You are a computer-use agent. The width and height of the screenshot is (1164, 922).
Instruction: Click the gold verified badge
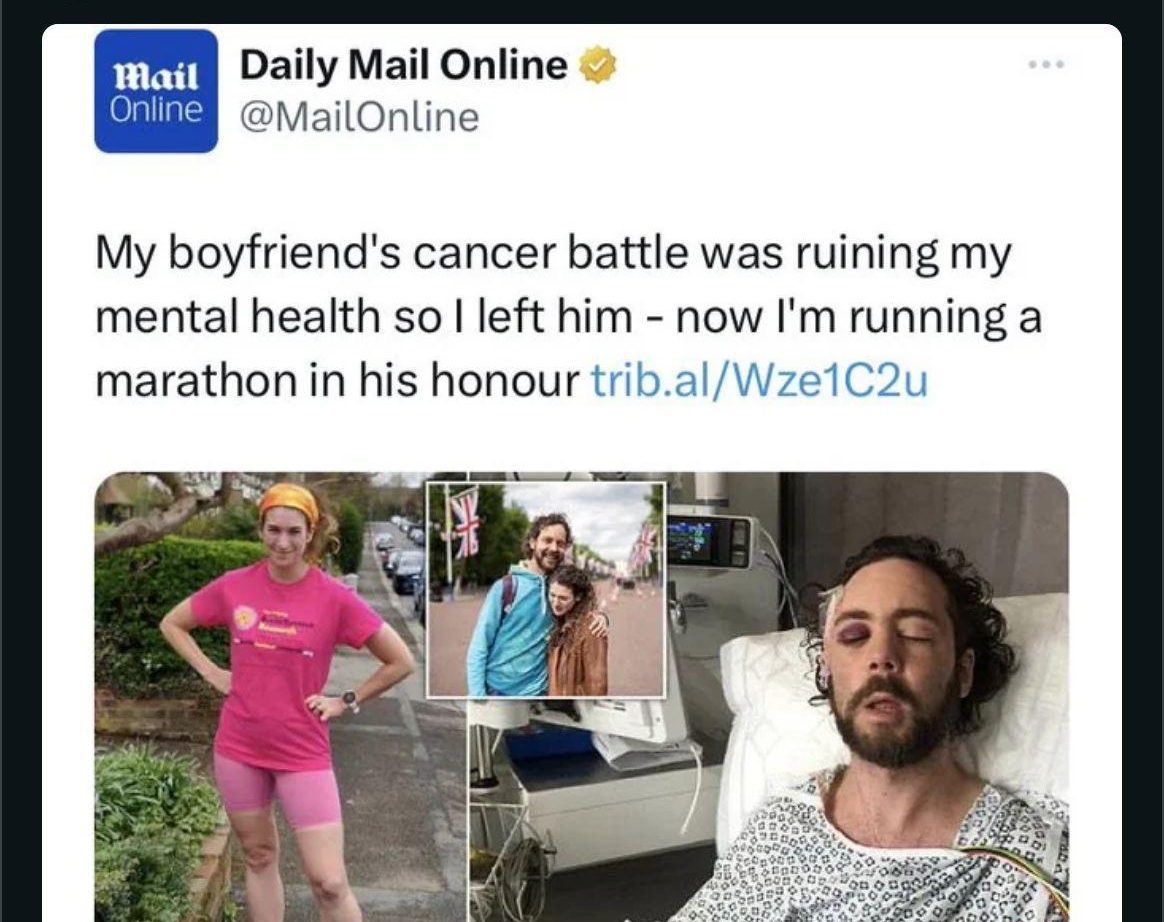tap(597, 65)
